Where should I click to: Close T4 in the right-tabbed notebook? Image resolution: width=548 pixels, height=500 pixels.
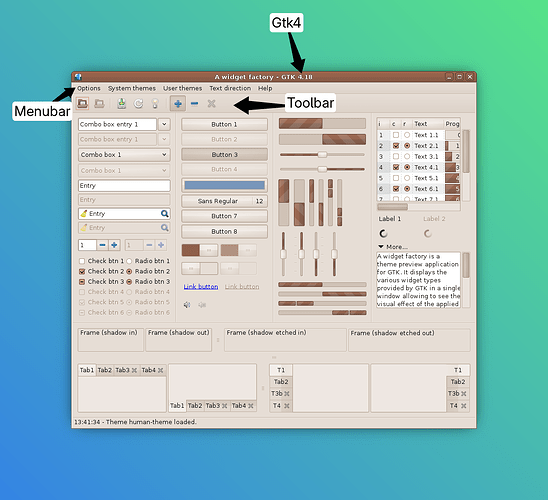[463, 406]
